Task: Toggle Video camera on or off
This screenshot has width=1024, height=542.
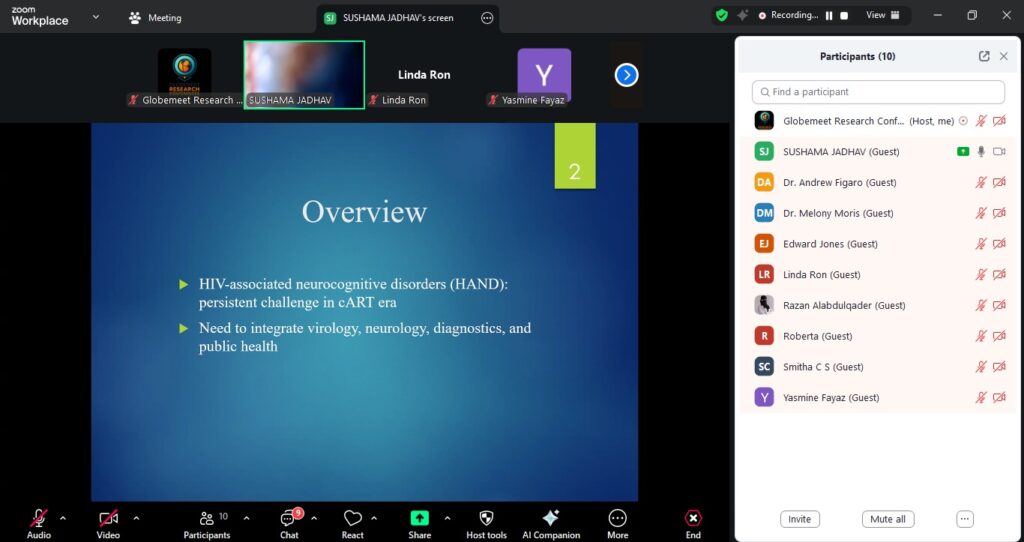Action: pyautogui.click(x=108, y=518)
